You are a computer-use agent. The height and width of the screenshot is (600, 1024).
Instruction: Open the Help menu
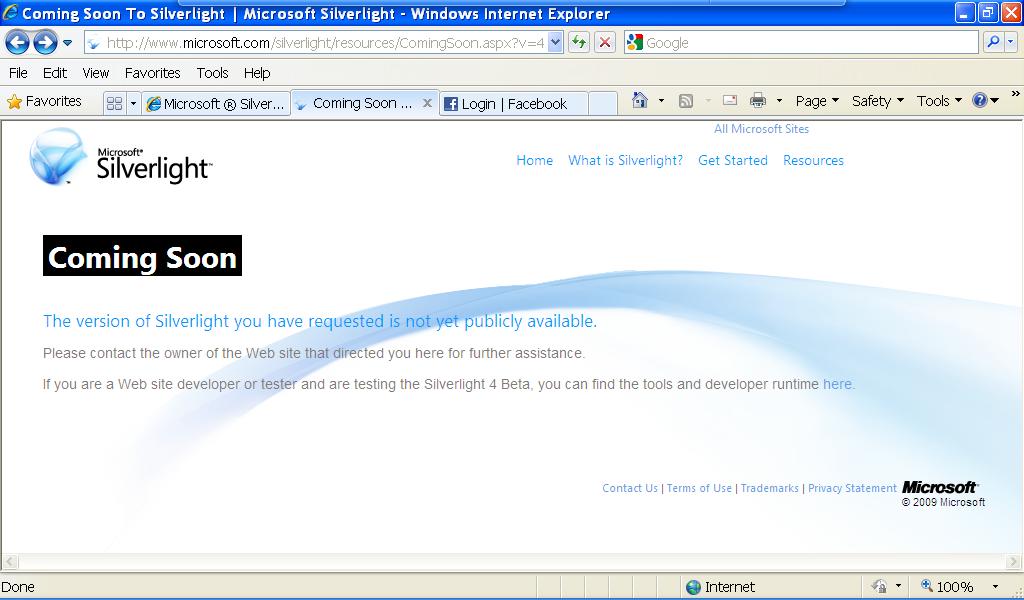point(257,73)
